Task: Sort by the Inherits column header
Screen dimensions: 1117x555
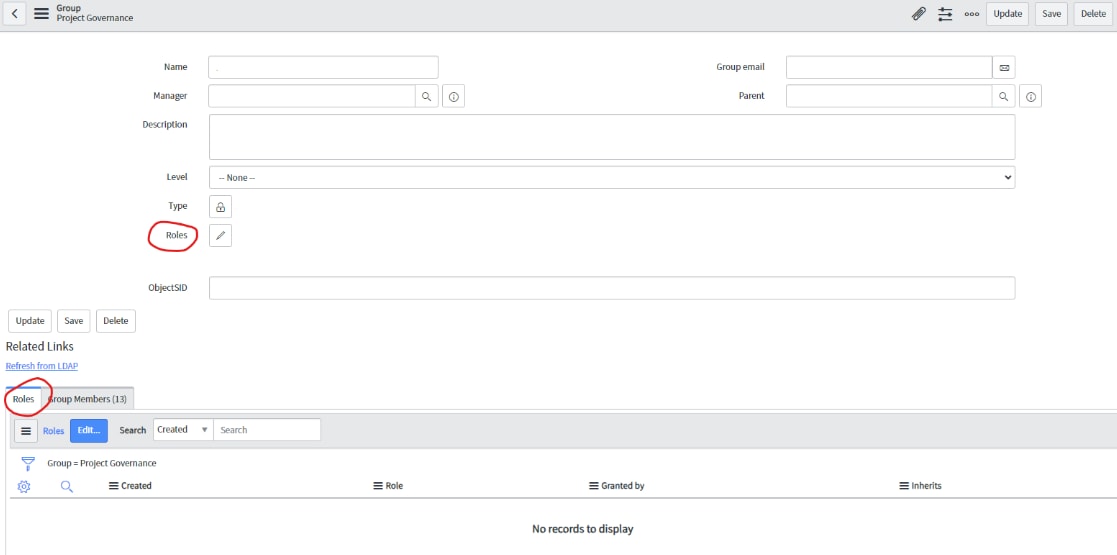Action: [926, 486]
